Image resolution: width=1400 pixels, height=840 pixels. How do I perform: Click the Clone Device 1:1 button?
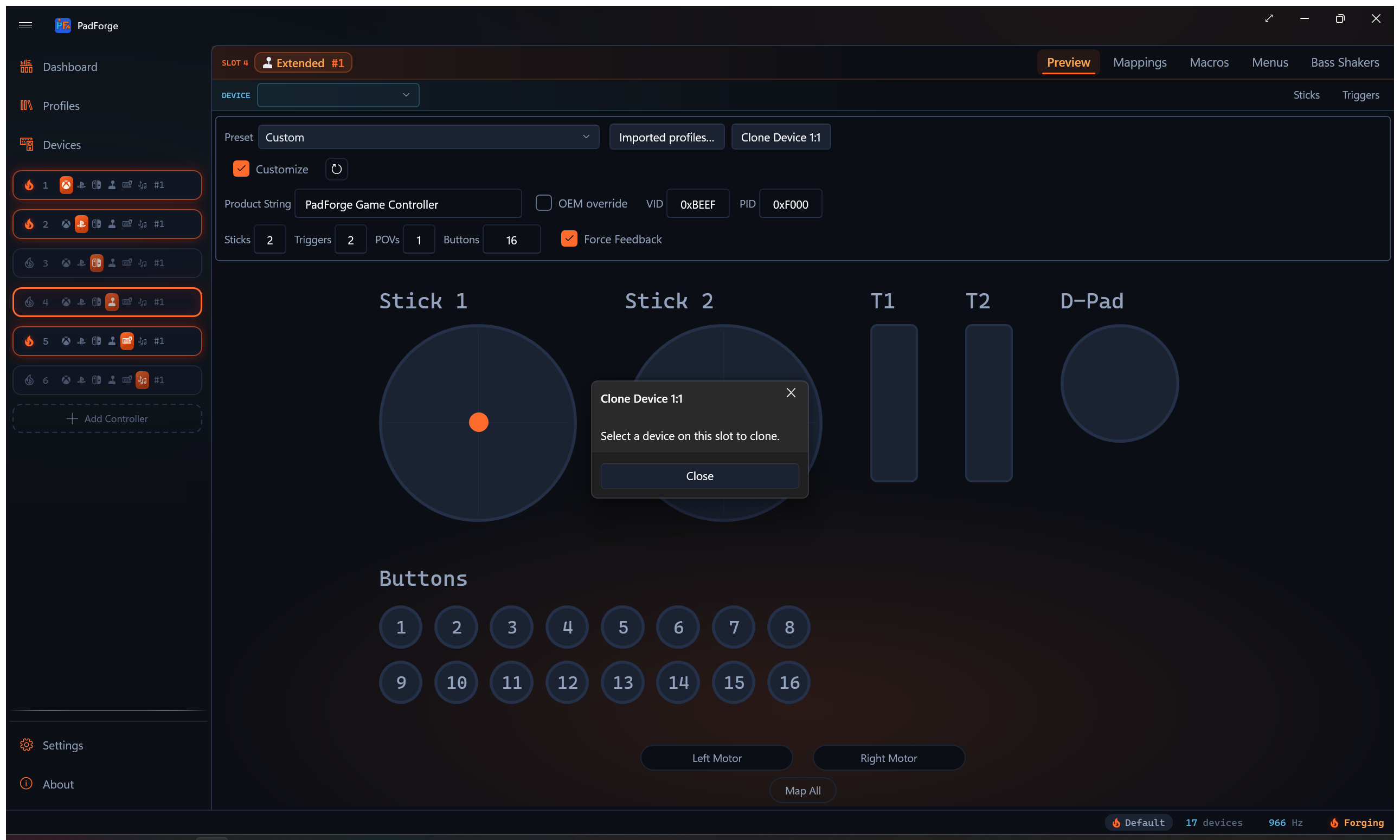tap(780, 137)
